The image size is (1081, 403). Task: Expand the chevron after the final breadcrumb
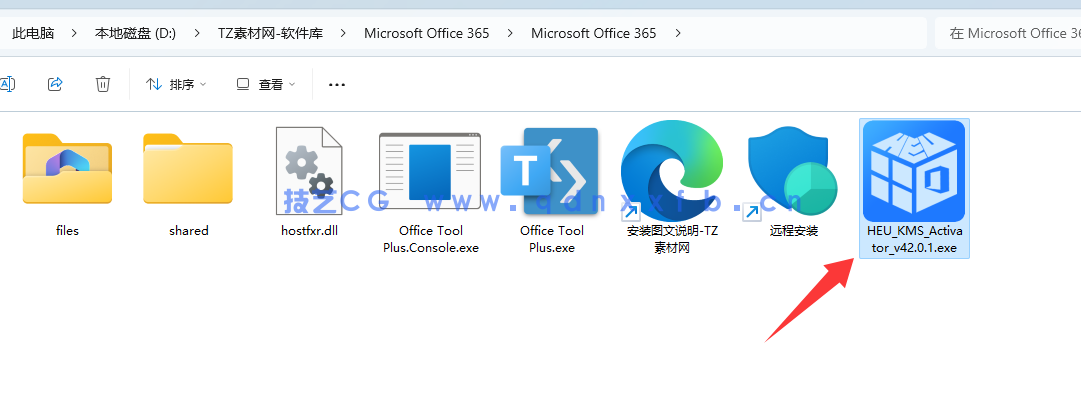coord(678,33)
